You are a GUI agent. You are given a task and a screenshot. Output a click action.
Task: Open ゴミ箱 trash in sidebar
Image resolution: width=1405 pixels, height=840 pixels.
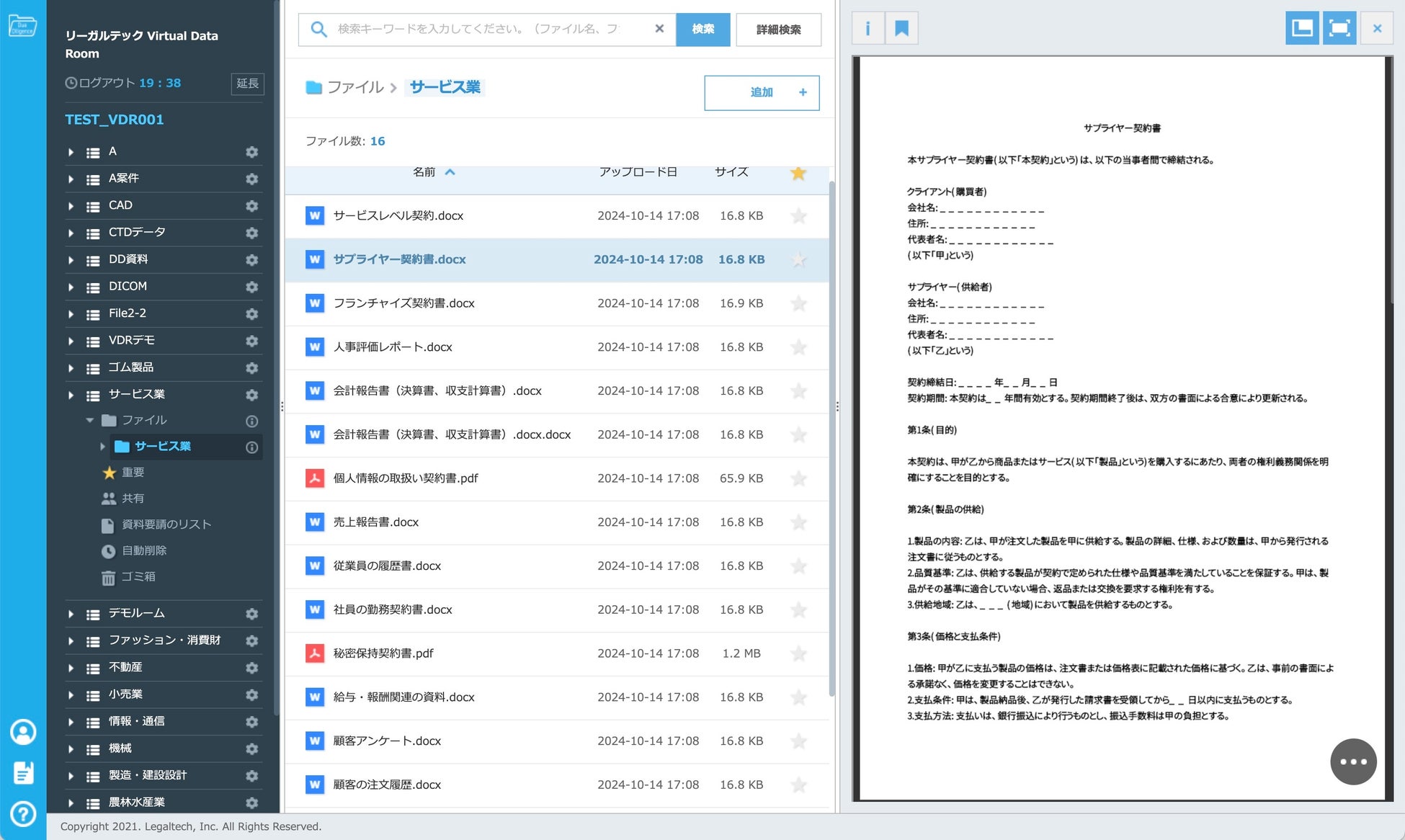pos(138,576)
